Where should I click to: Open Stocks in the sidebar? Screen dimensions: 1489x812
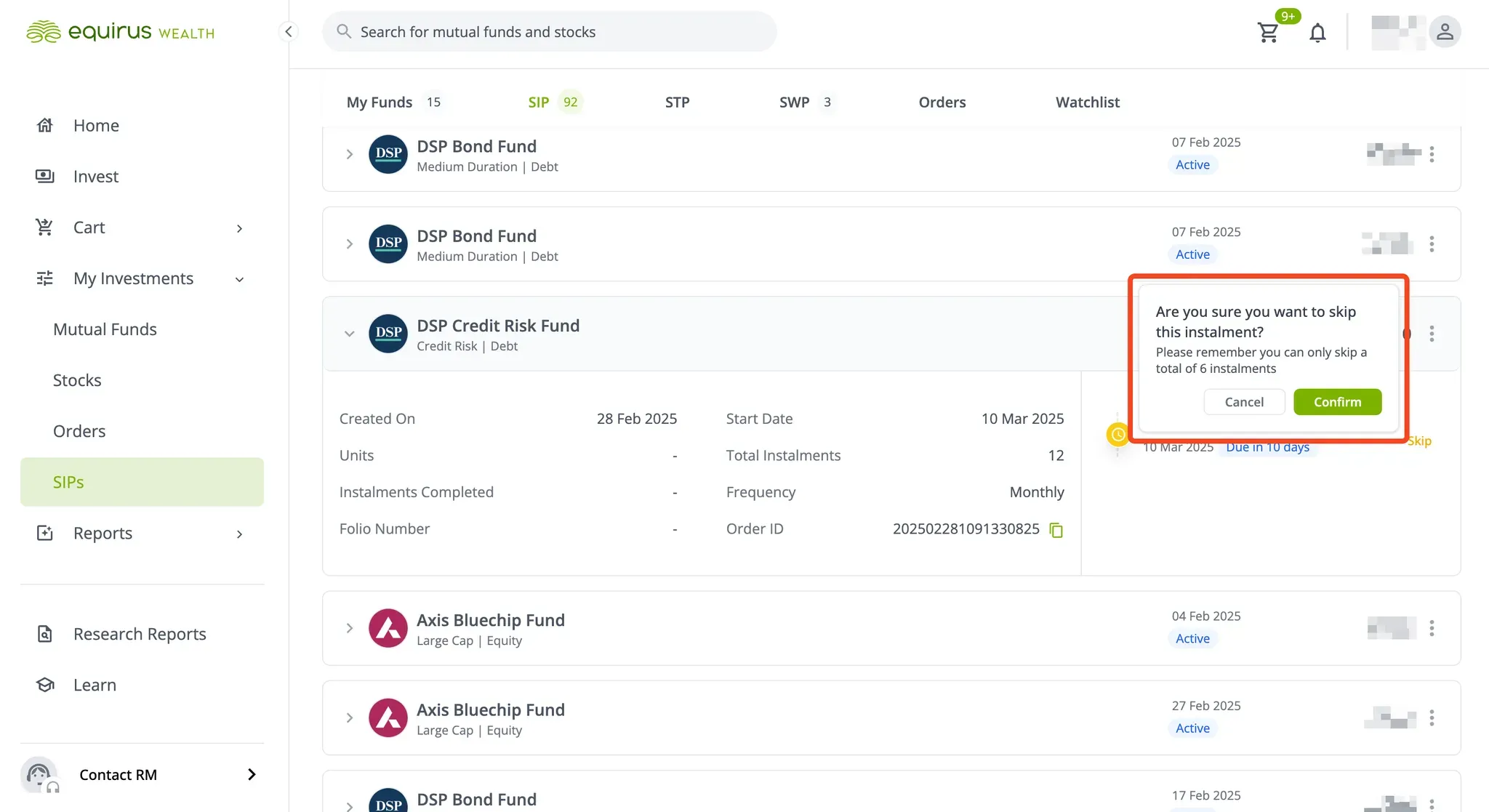(x=77, y=380)
